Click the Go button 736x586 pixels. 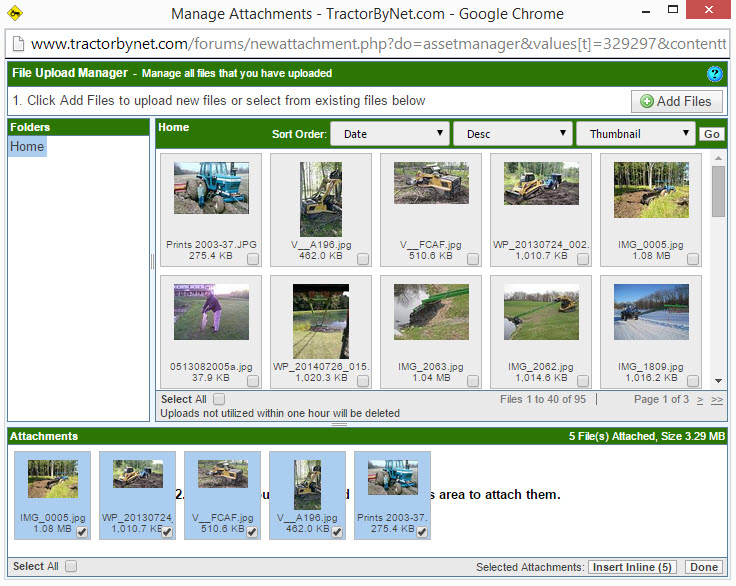pos(712,134)
